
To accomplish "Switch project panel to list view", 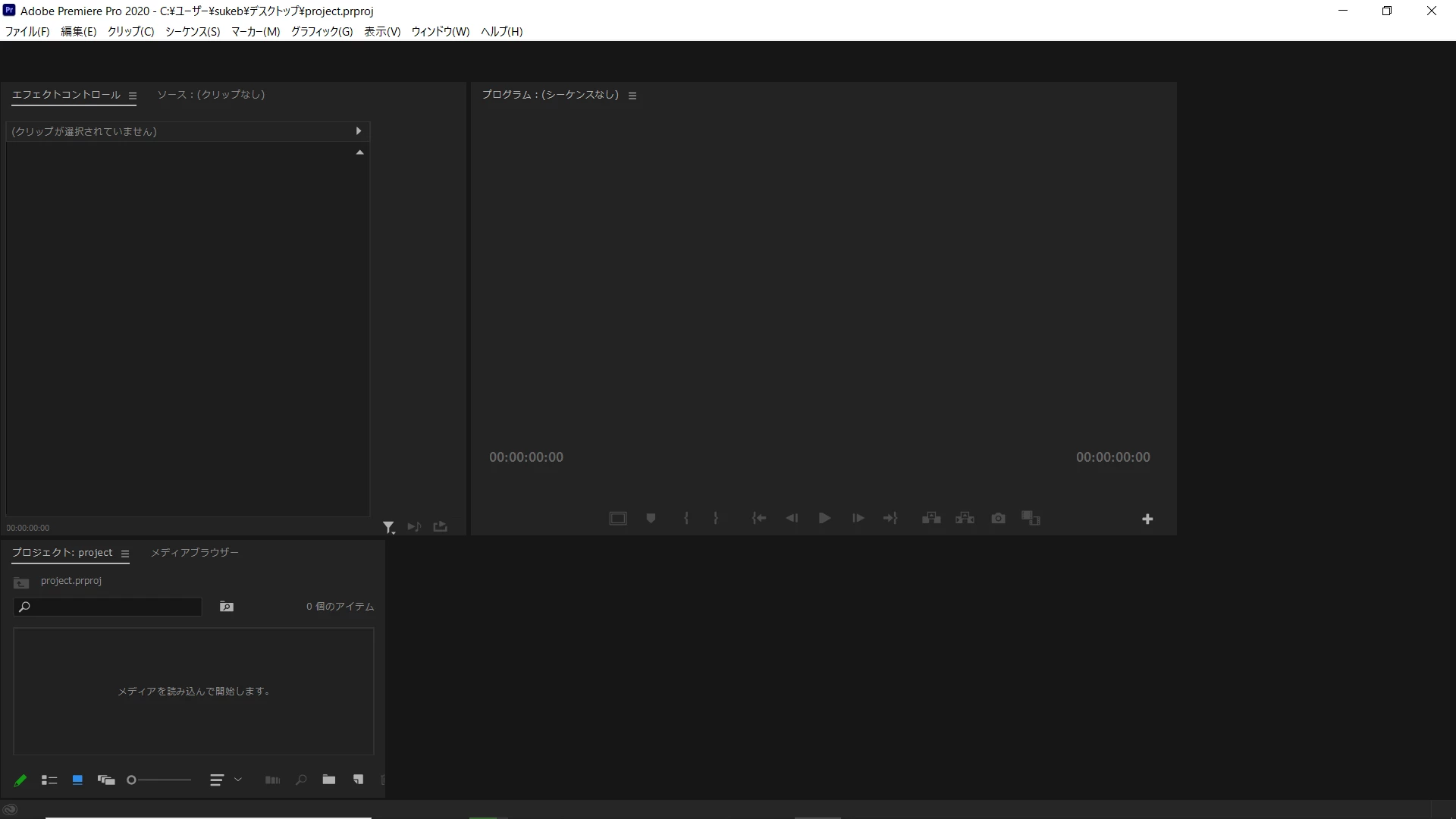I will click(49, 780).
